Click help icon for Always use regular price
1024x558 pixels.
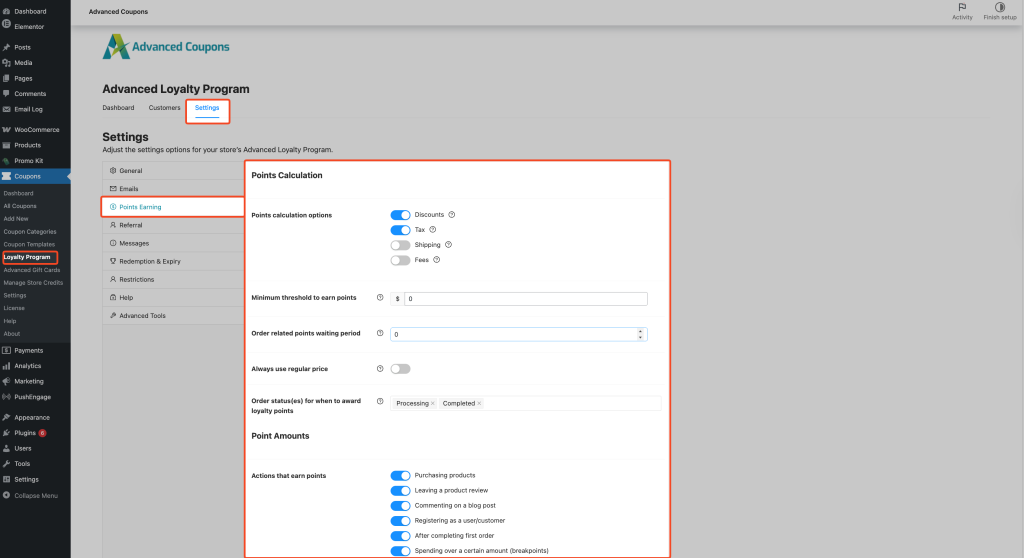380,369
